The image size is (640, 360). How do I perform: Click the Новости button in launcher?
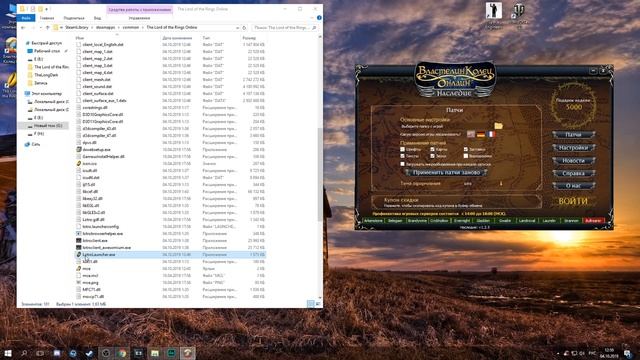[x=573, y=160]
